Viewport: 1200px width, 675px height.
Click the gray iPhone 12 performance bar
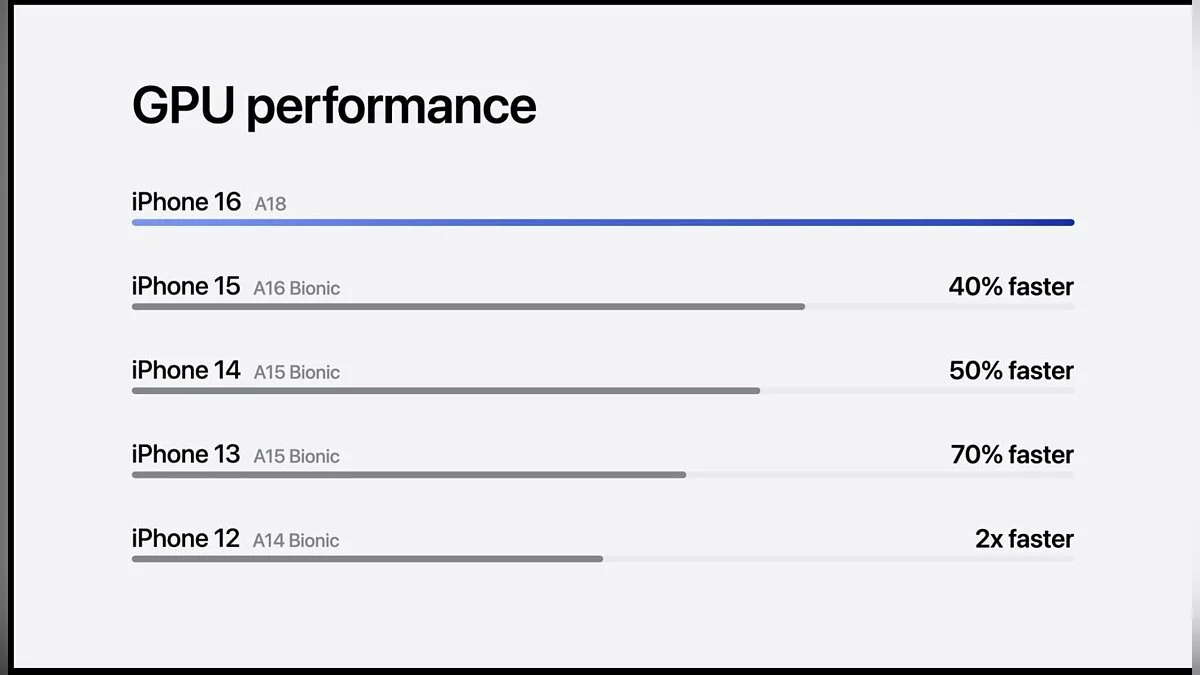click(x=367, y=558)
